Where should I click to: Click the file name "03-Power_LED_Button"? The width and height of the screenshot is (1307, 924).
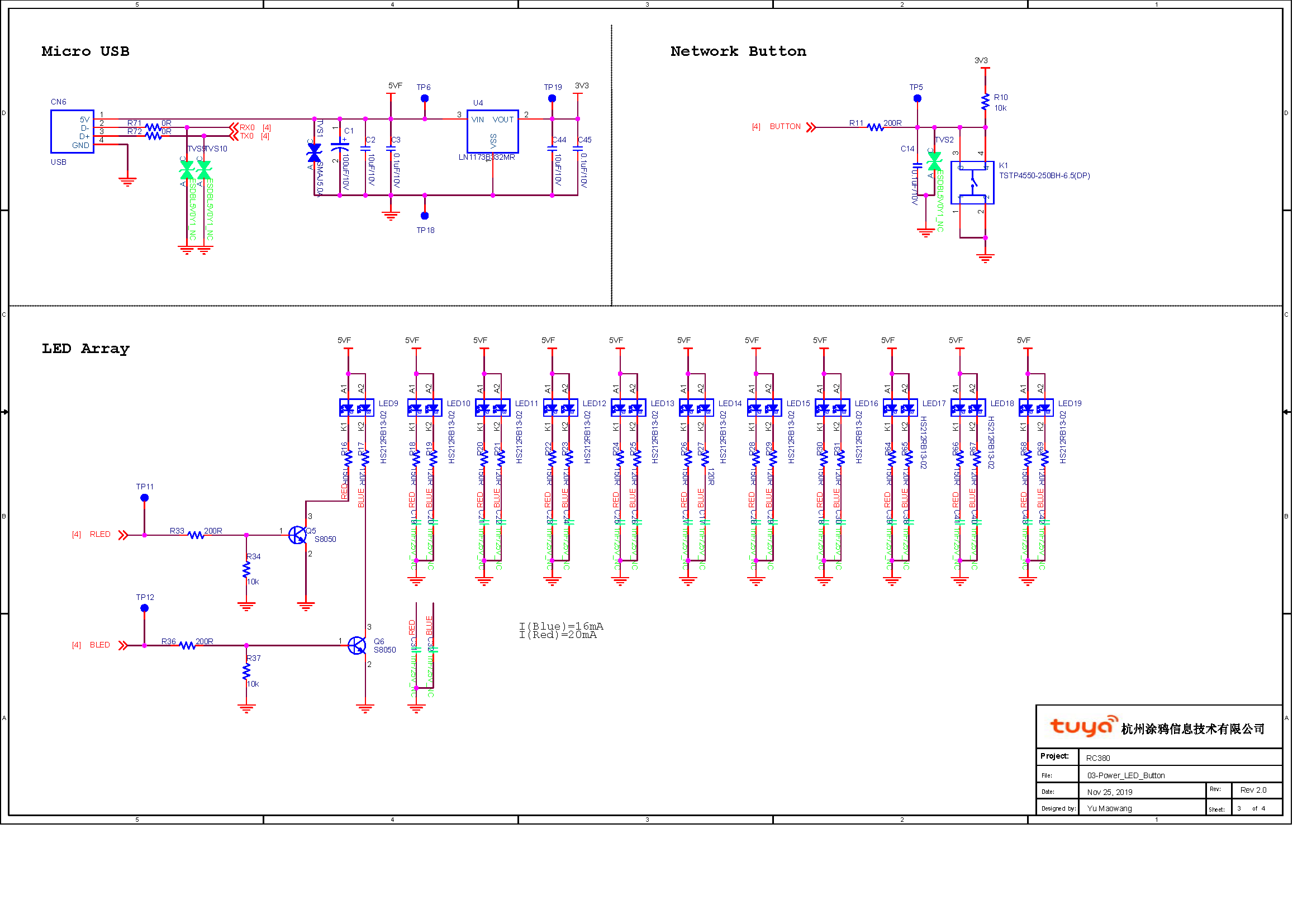(1126, 775)
